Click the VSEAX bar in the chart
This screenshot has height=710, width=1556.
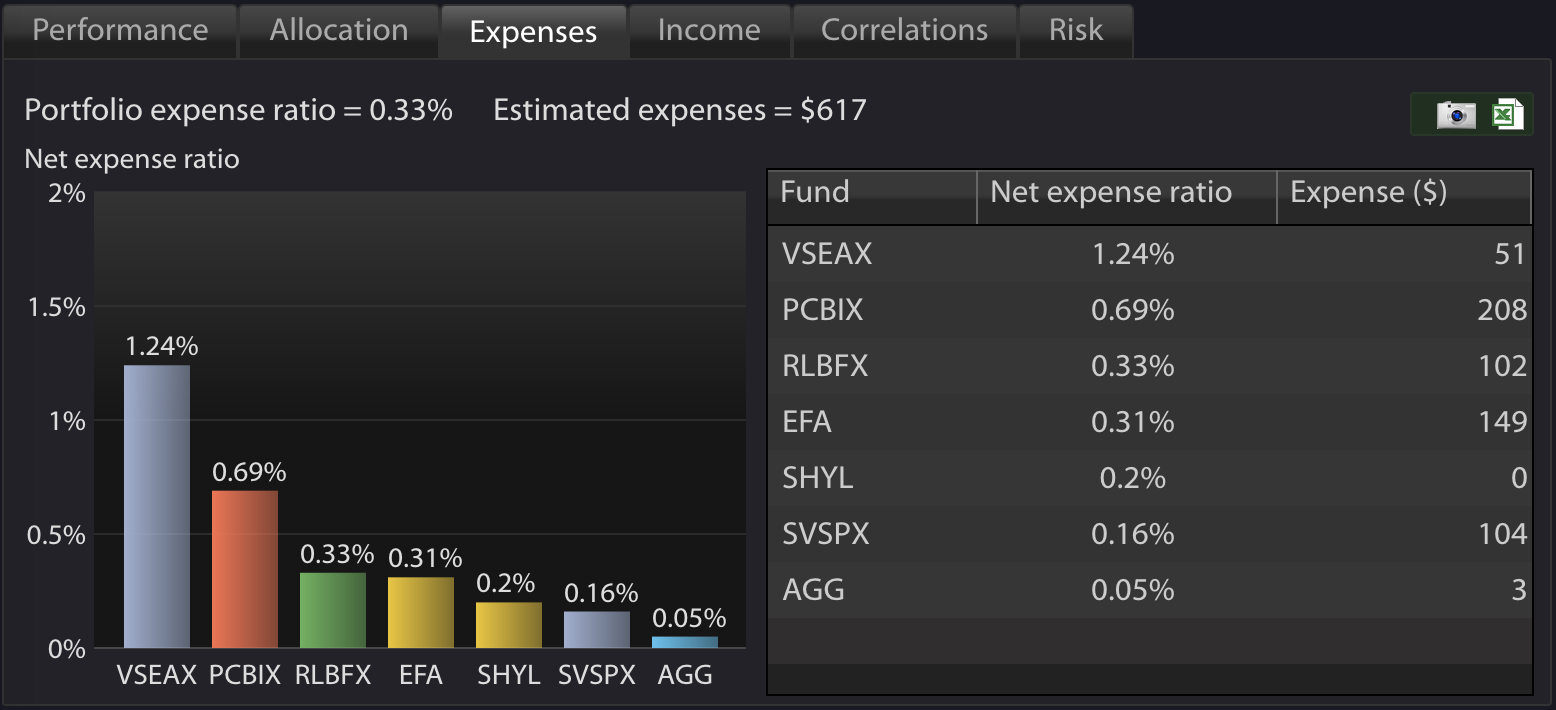(x=157, y=507)
